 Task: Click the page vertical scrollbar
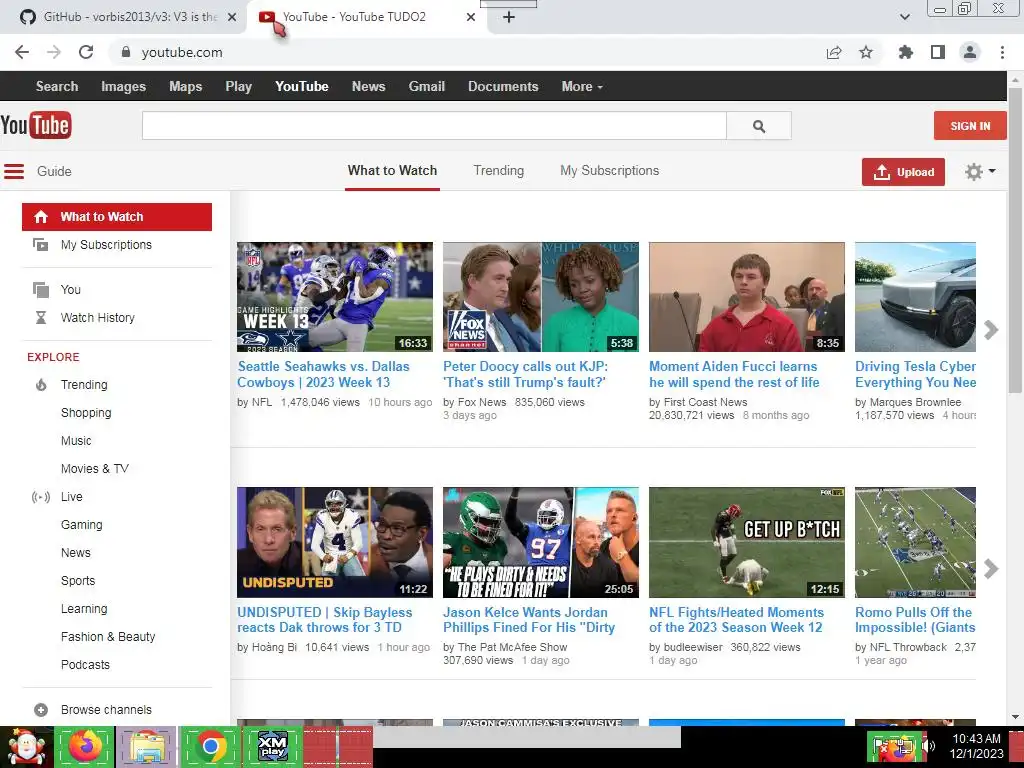click(1015, 240)
